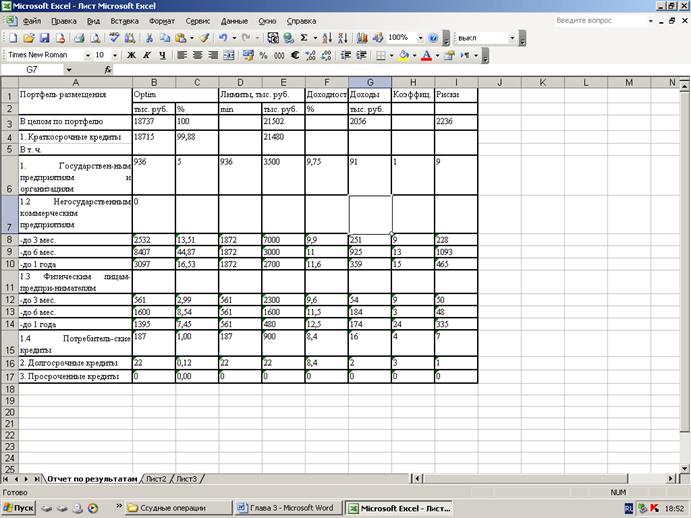This screenshot has width=691, height=518.
Task: Apply the red font color A
Action: [x=426, y=55]
